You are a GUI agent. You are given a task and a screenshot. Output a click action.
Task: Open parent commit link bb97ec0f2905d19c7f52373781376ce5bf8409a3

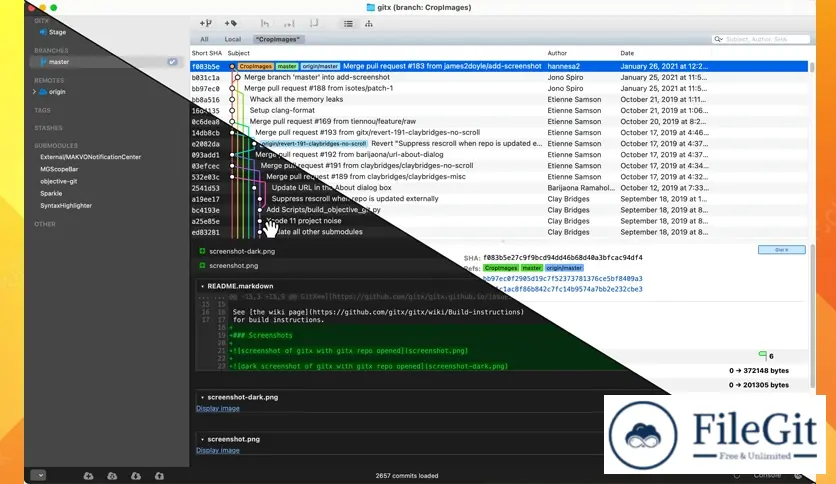tap(562, 278)
